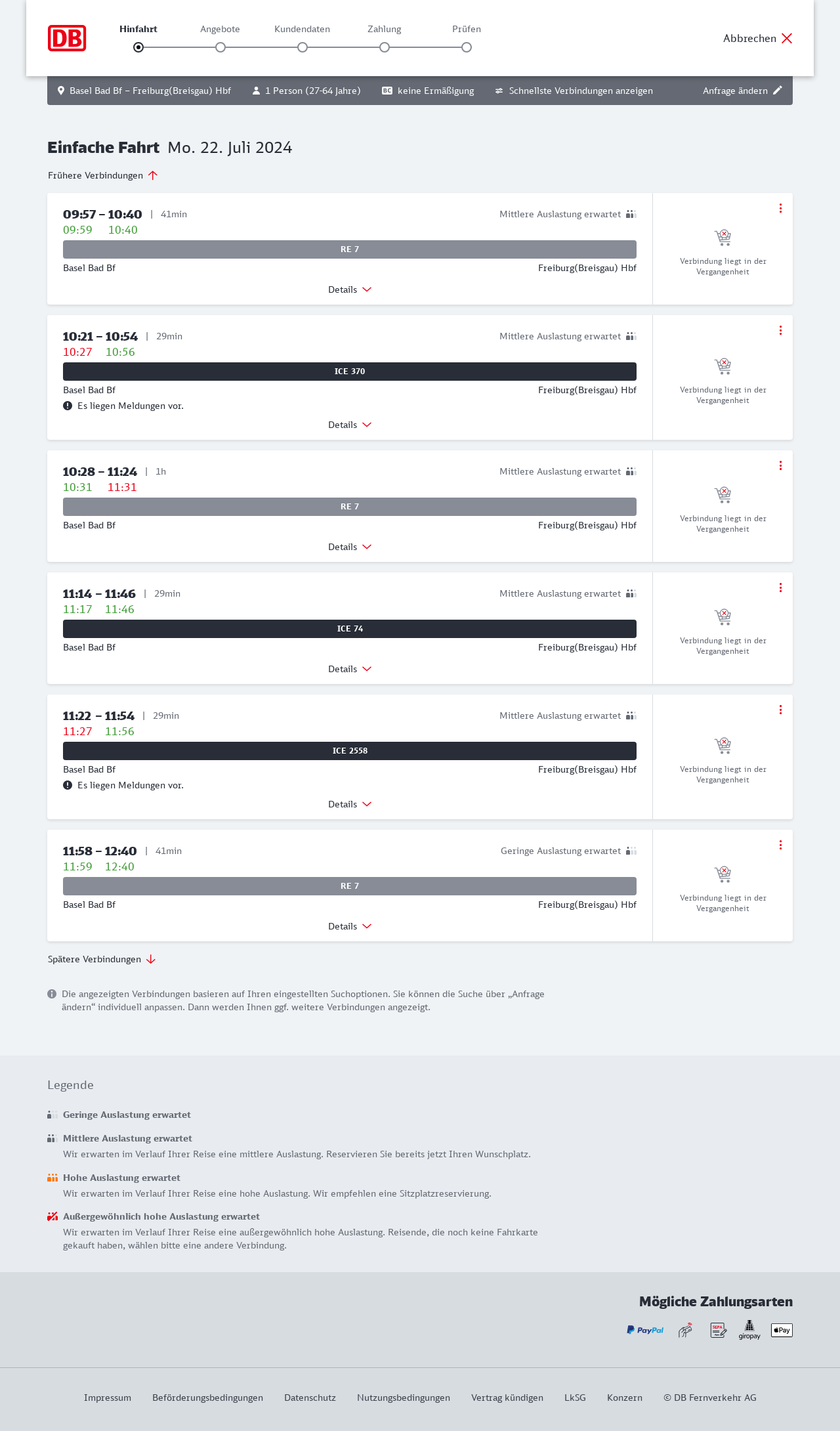Select the Zahlung step in progress bar
The width and height of the screenshot is (840, 1431).
[385, 47]
